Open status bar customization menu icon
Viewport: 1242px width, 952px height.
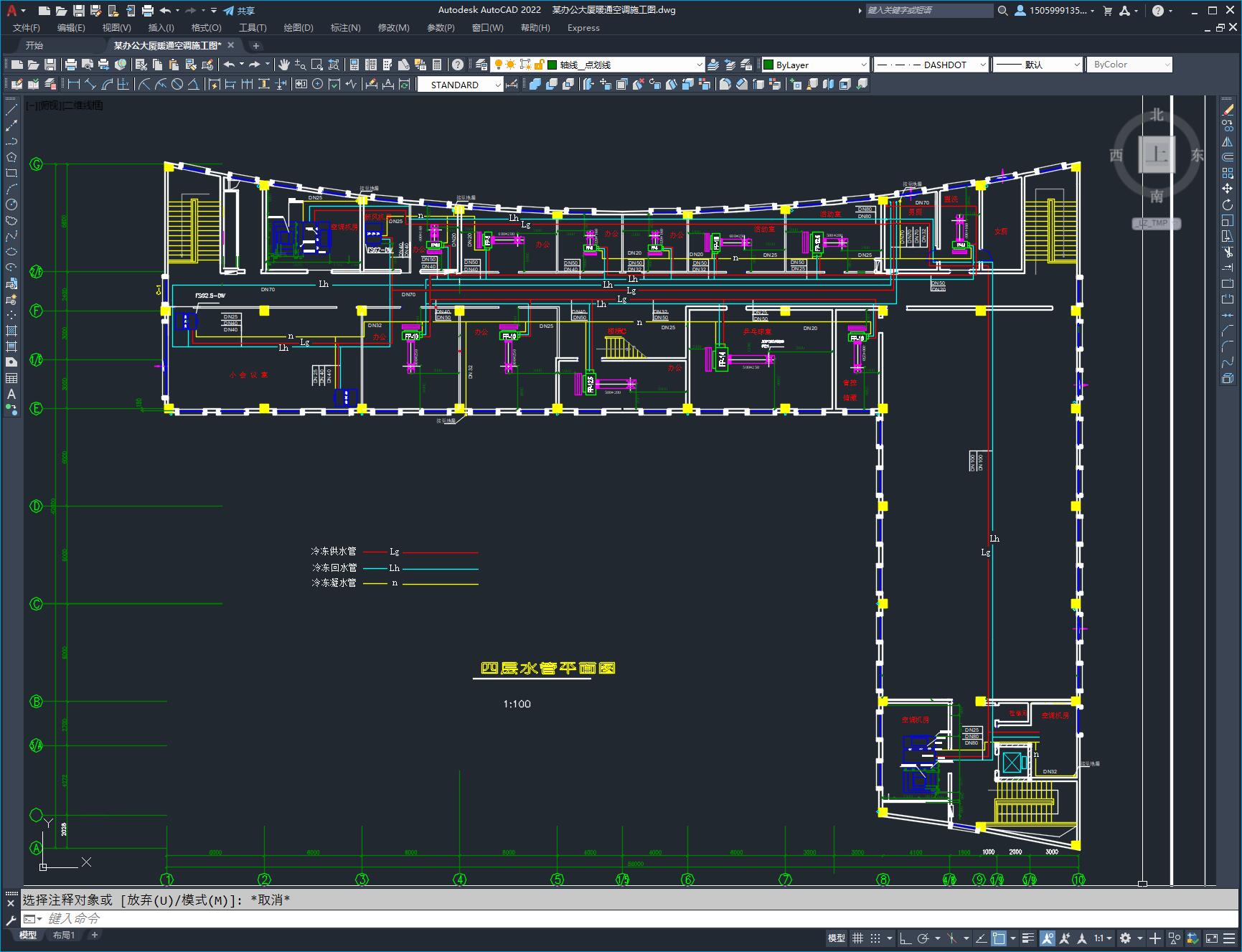(x=1229, y=938)
